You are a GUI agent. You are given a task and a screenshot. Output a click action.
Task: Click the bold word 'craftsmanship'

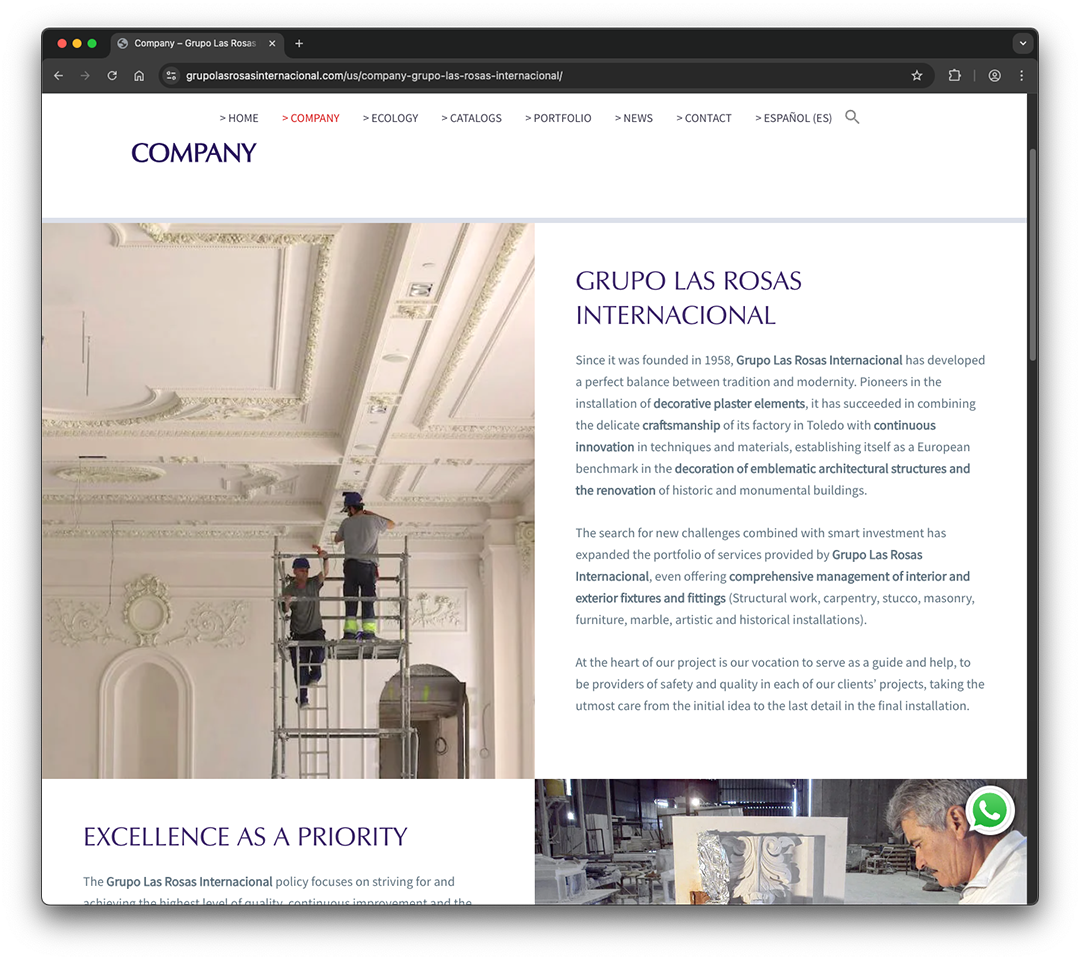coord(681,426)
